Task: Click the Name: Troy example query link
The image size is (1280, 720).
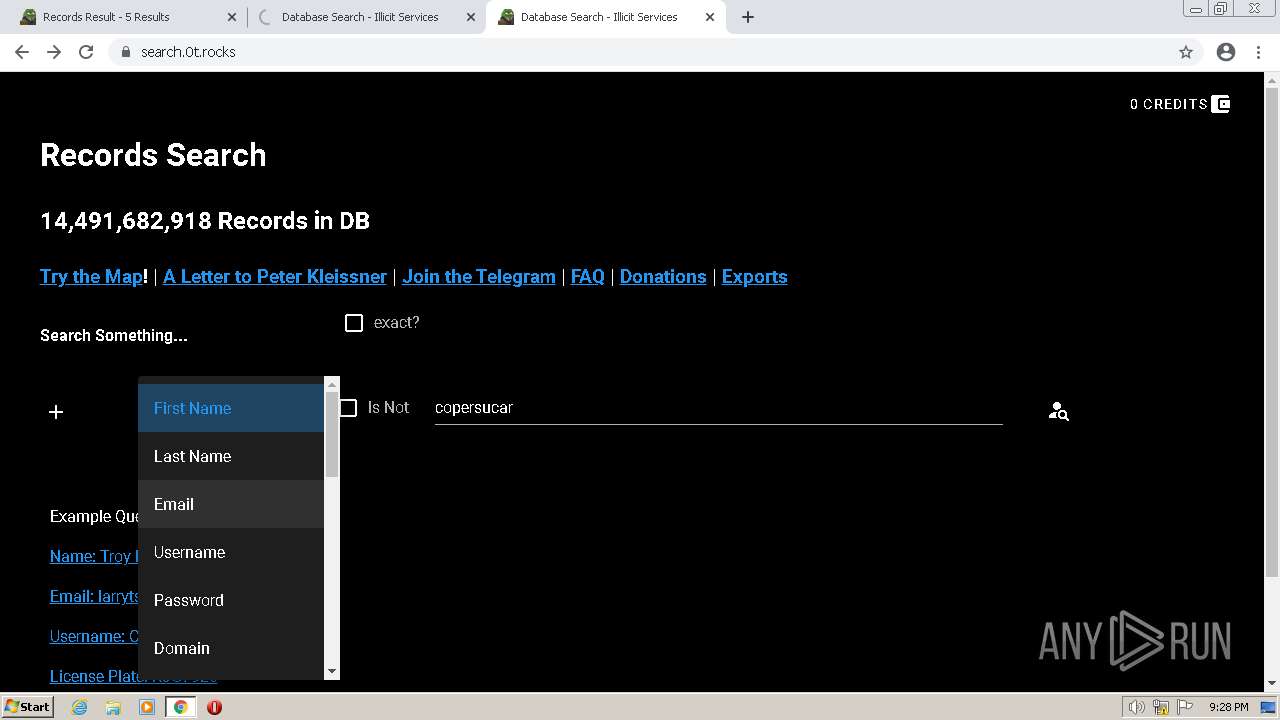Action: click(93, 556)
